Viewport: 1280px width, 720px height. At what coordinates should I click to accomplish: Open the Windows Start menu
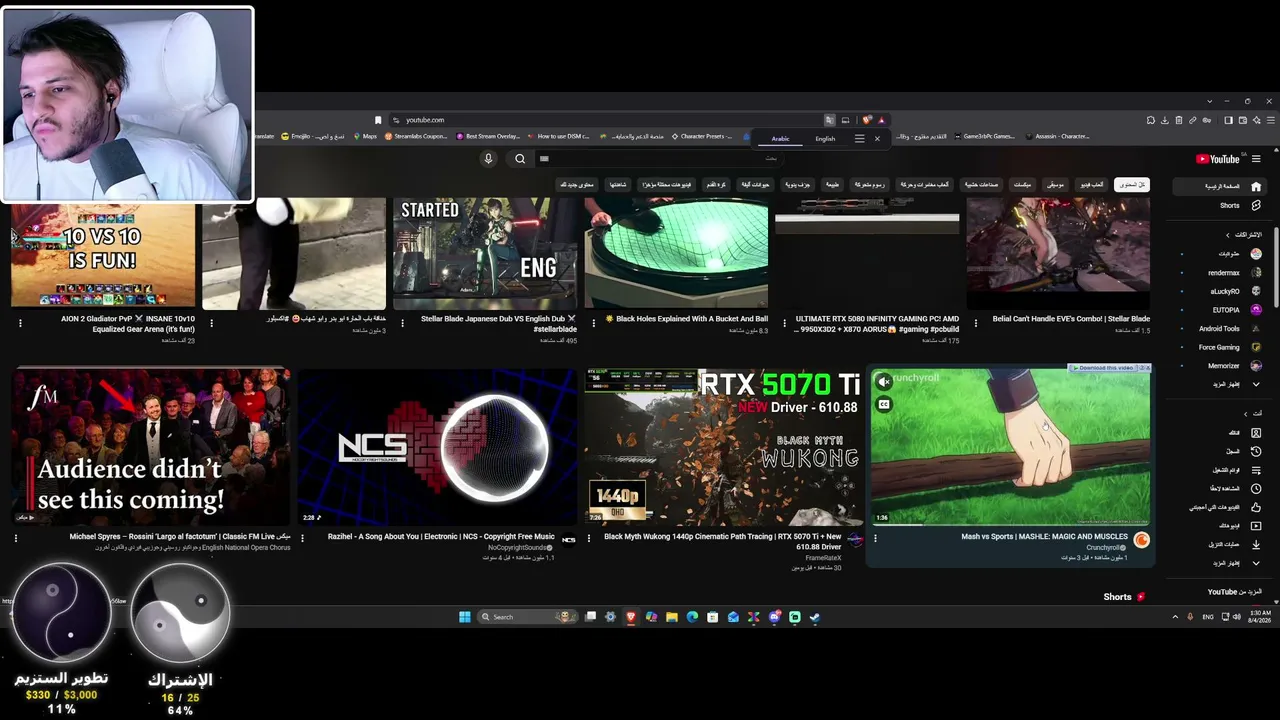coord(465,617)
